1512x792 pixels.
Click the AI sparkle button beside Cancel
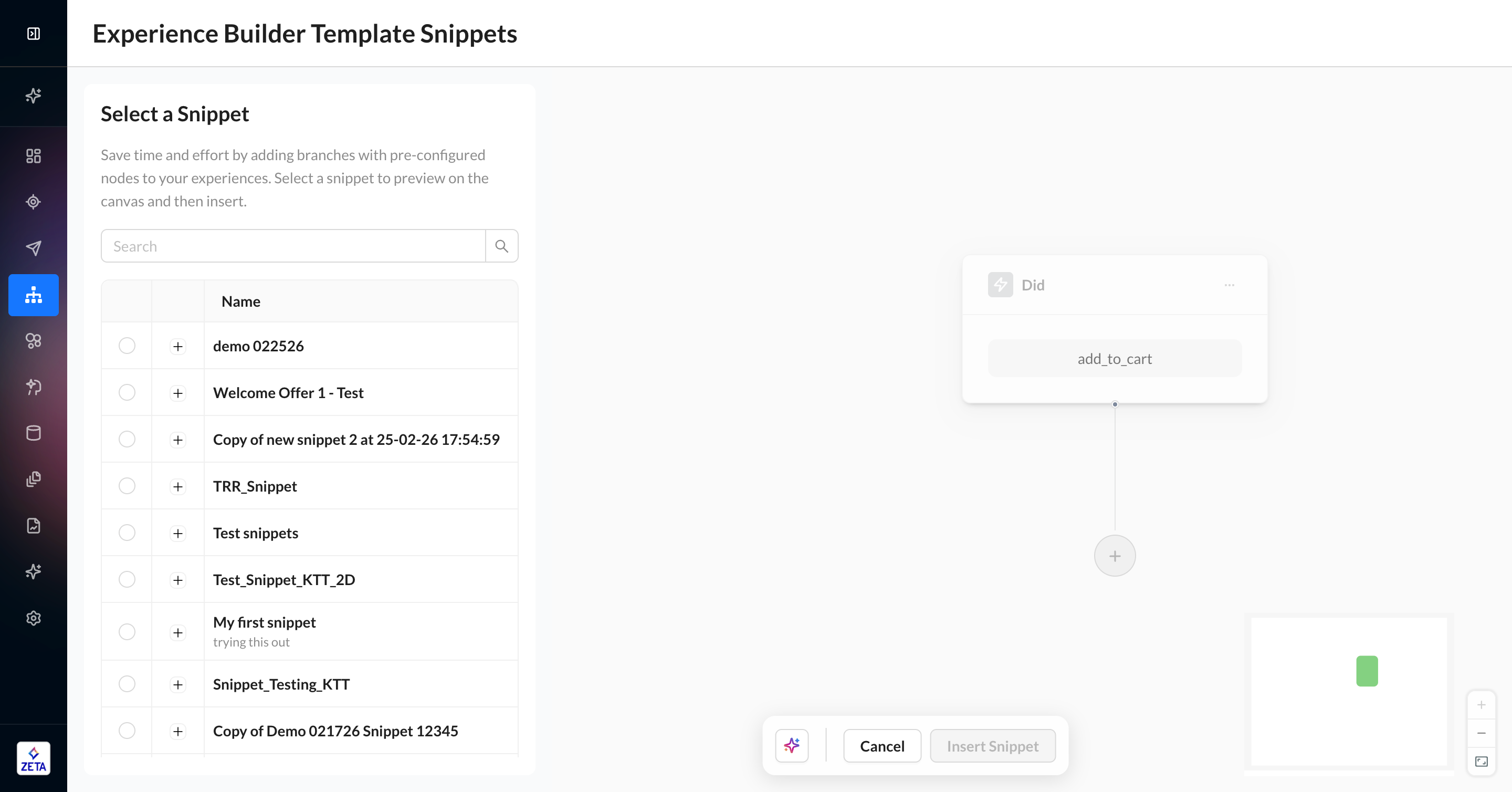(x=791, y=746)
